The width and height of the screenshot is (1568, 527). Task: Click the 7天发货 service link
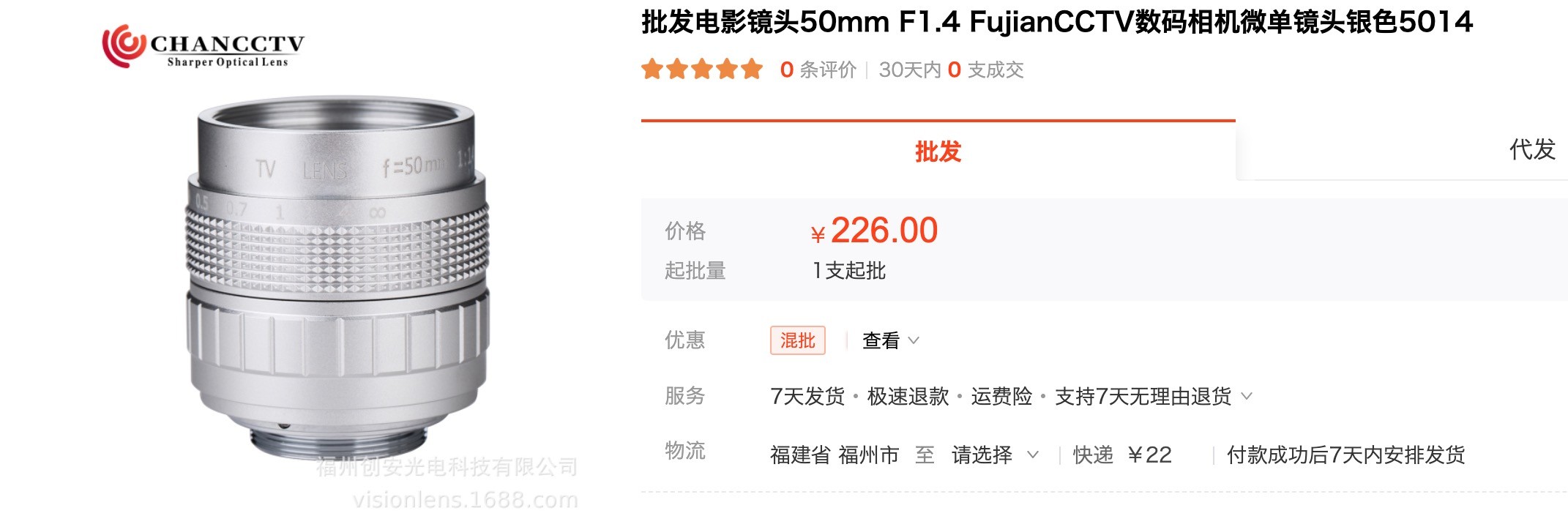coord(807,397)
